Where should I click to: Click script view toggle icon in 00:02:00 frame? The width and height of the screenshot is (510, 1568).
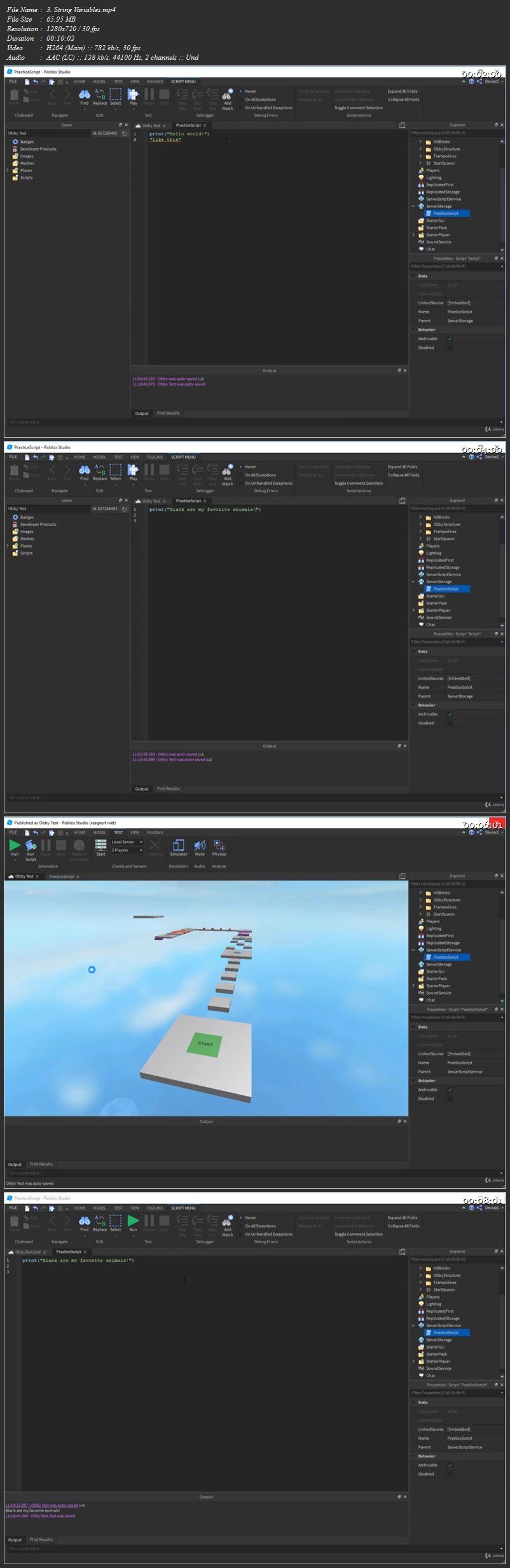[402, 125]
